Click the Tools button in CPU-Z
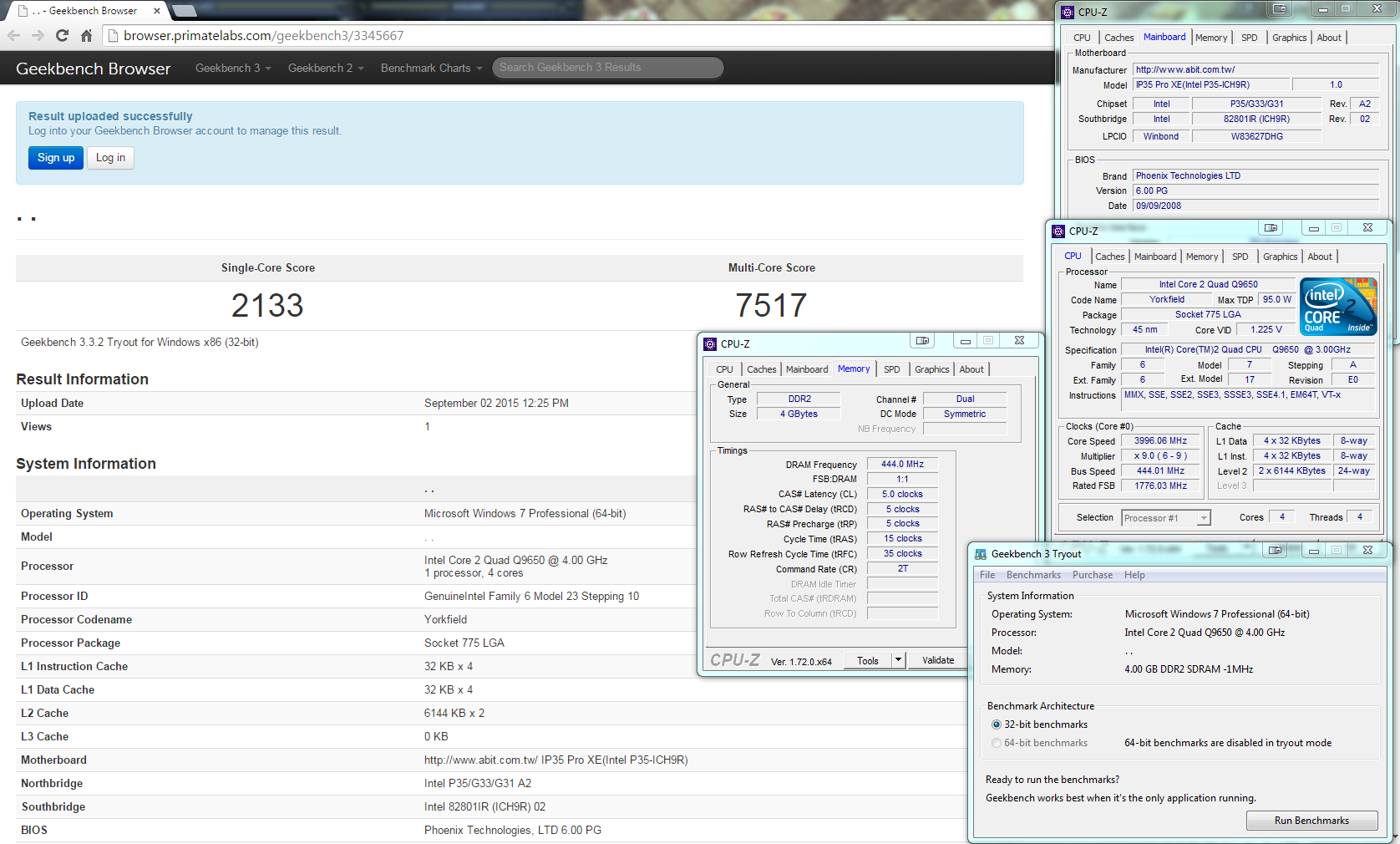The image size is (1400, 844). click(x=868, y=660)
